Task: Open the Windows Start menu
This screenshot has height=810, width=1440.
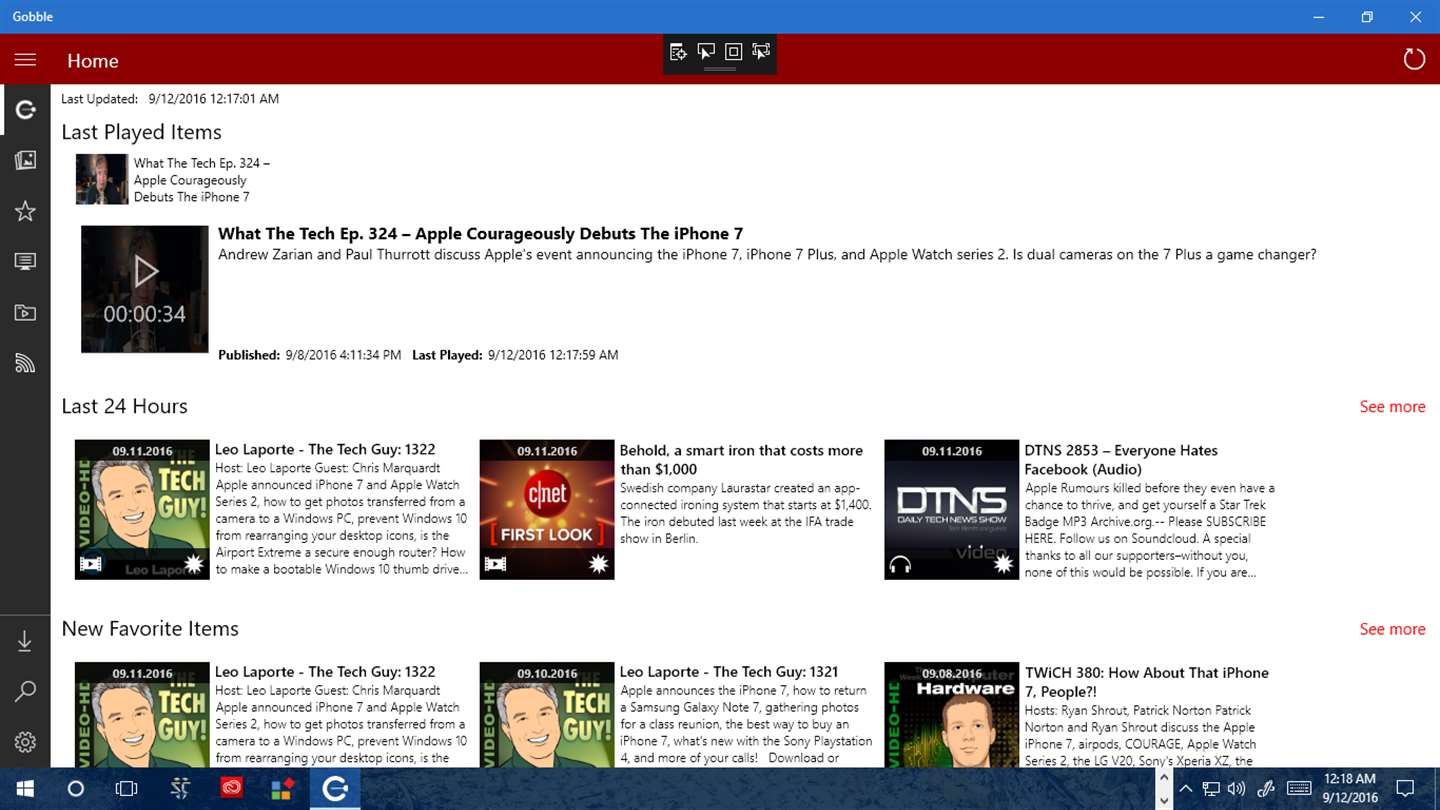Action: pyautogui.click(x=24, y=789)
